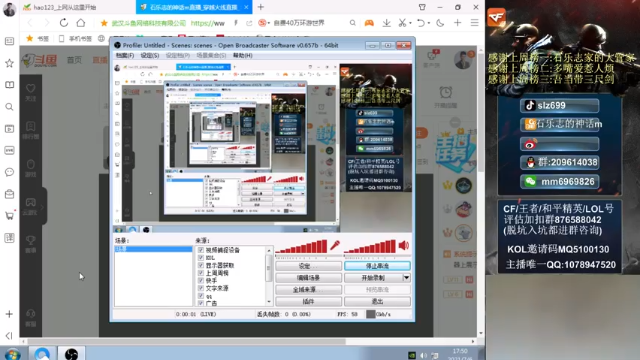Adjust the microphone volume slider

[301, 247]
